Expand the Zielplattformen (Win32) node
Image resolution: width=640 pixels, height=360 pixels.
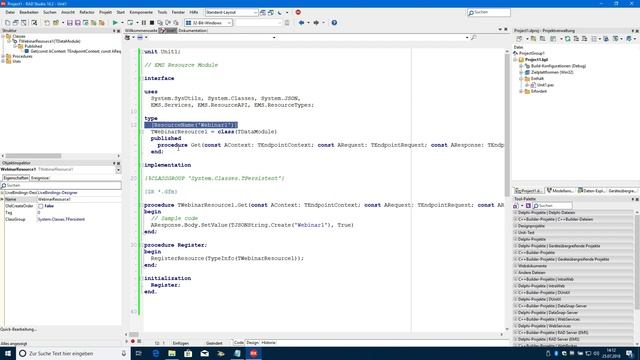pos(521,72)
